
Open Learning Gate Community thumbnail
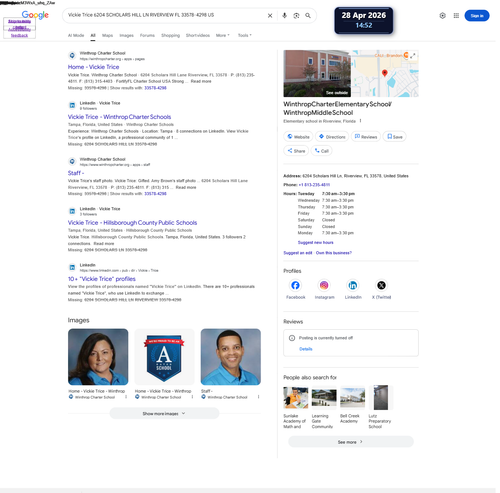coord(324,397)
